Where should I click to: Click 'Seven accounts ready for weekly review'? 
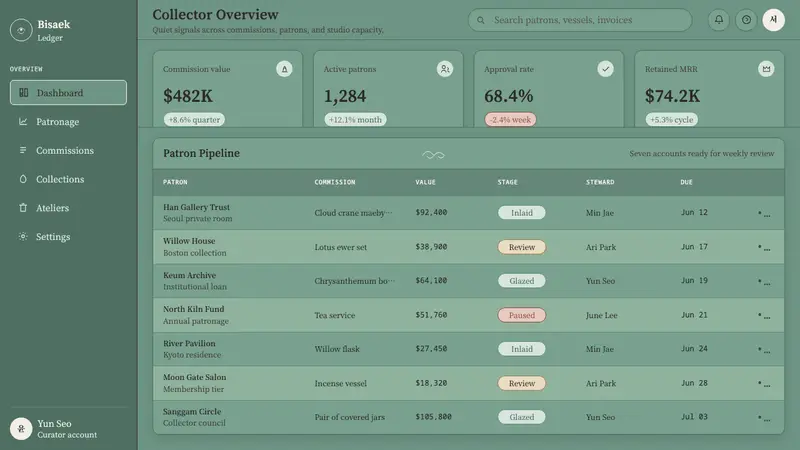point(702,154)
